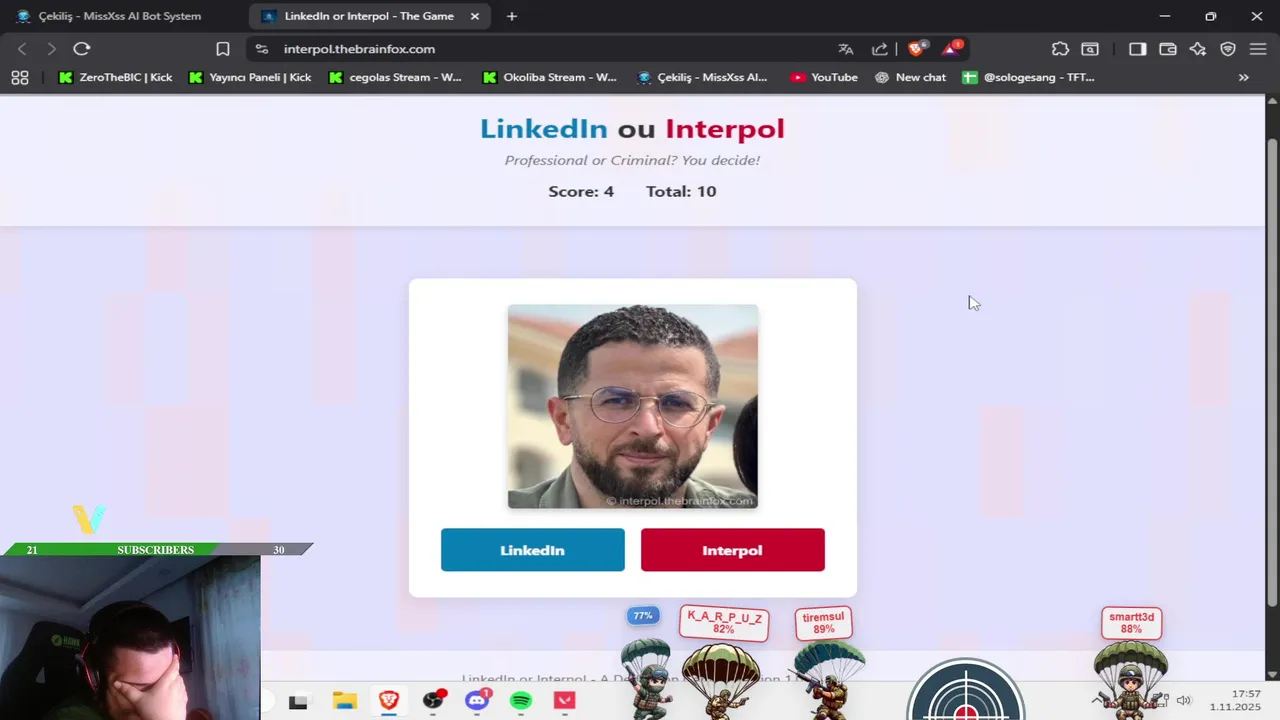The image size is (1280, 720).
Task: Open the Valorant taskbar icon
Action: (565, 701)
